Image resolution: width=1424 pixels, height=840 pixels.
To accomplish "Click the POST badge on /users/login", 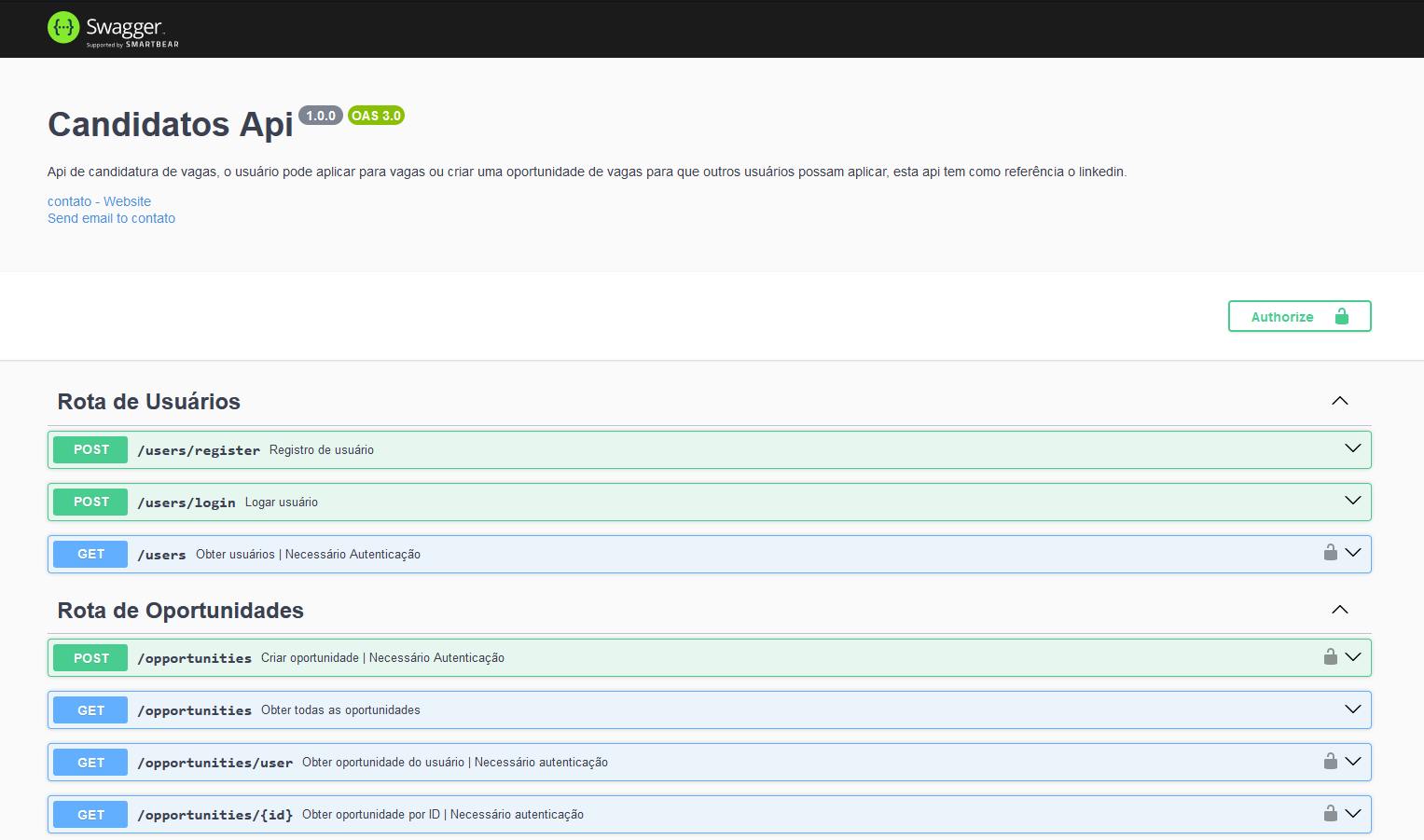I will pos(90,502).
